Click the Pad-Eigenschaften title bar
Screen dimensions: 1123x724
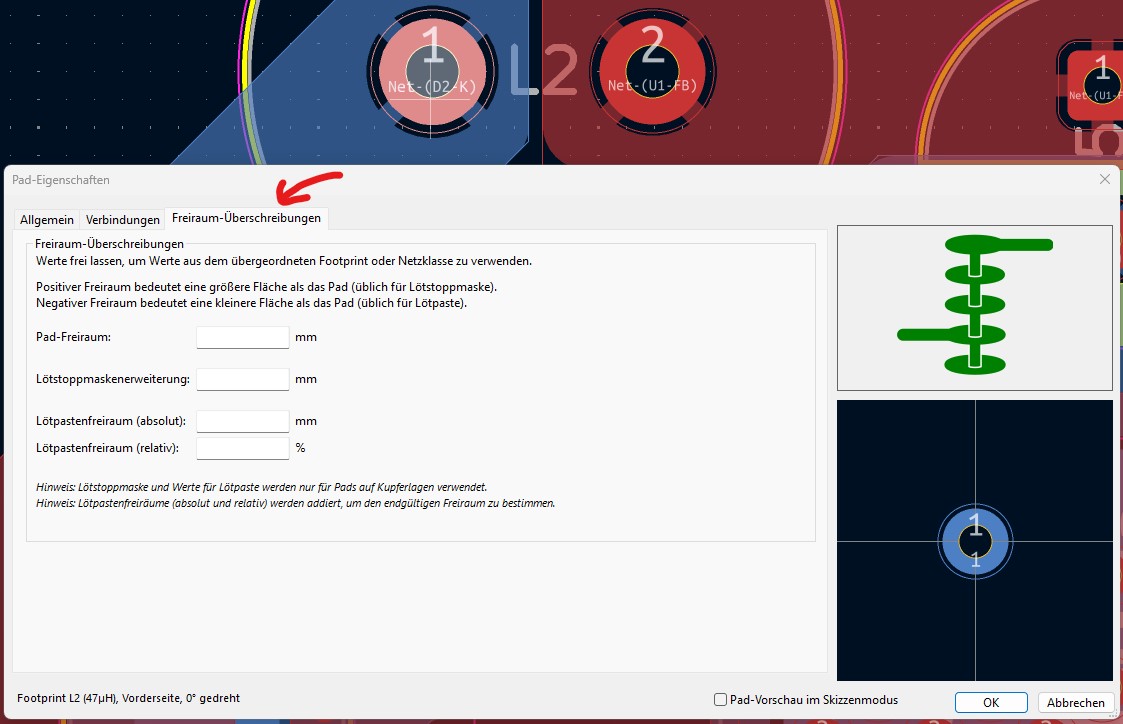(500, 180)
